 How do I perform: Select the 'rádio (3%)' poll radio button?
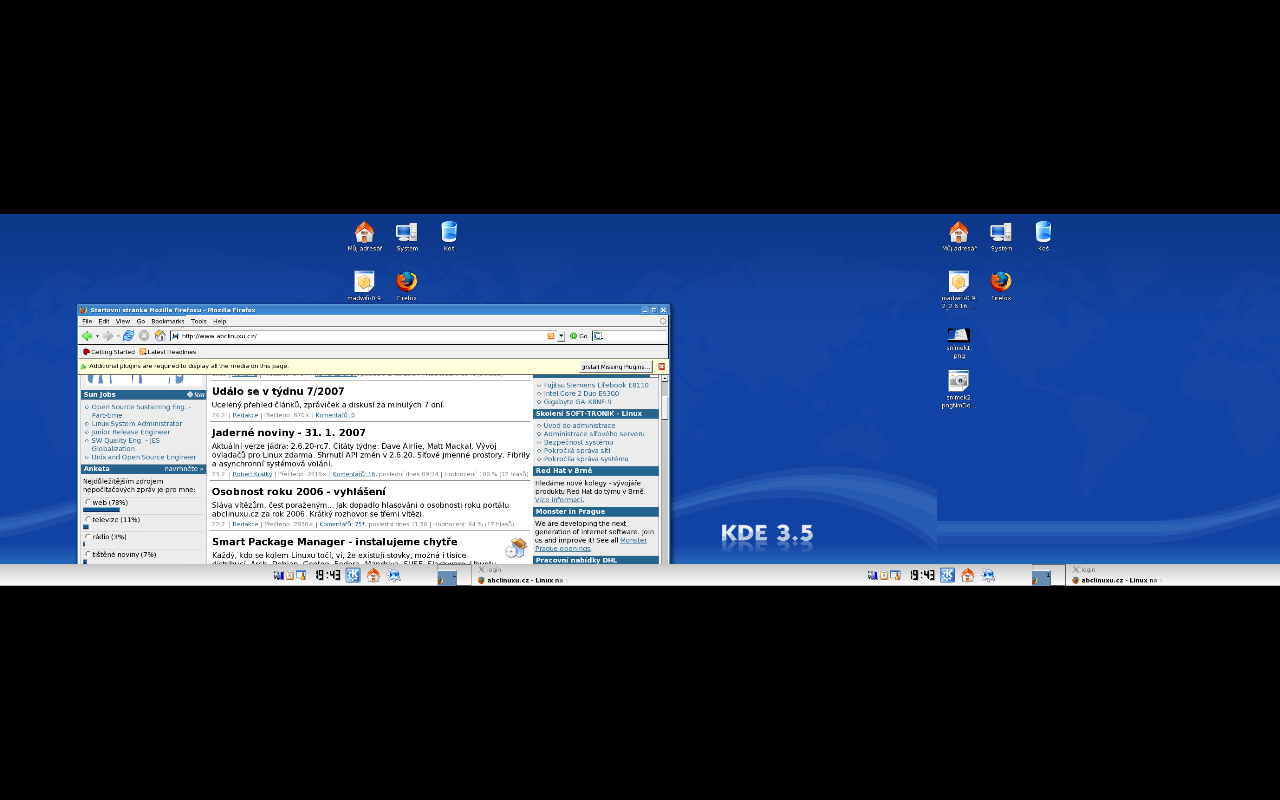87,537
